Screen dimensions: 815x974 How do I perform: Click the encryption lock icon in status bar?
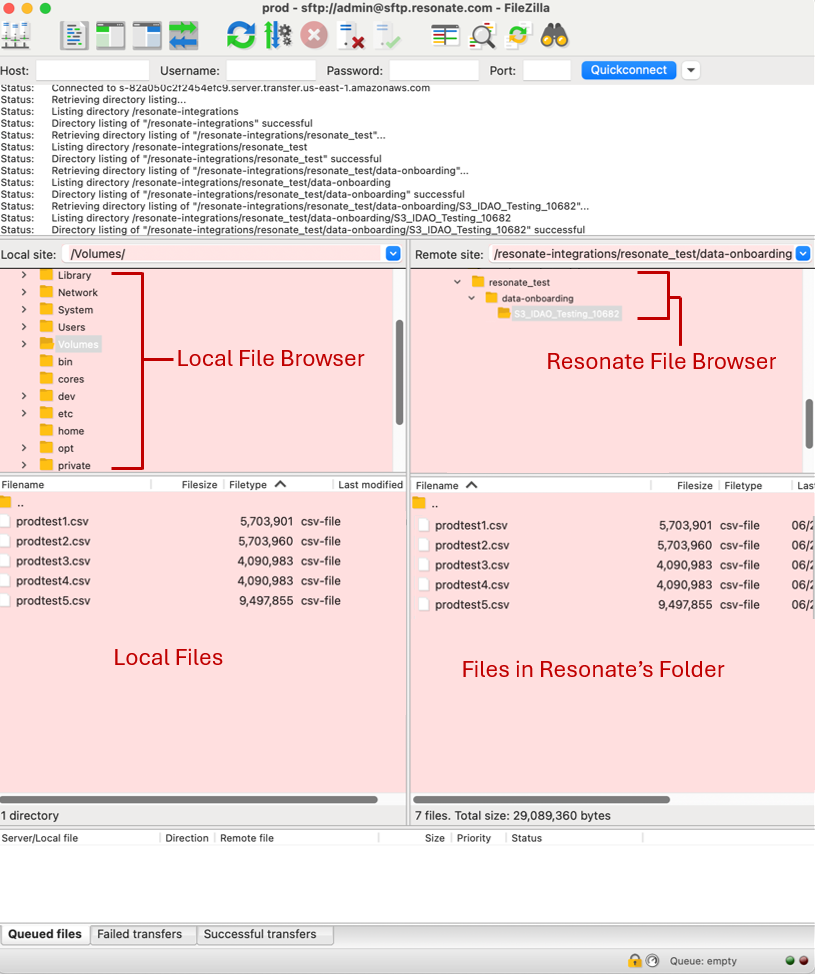click(x=634, y=960)
